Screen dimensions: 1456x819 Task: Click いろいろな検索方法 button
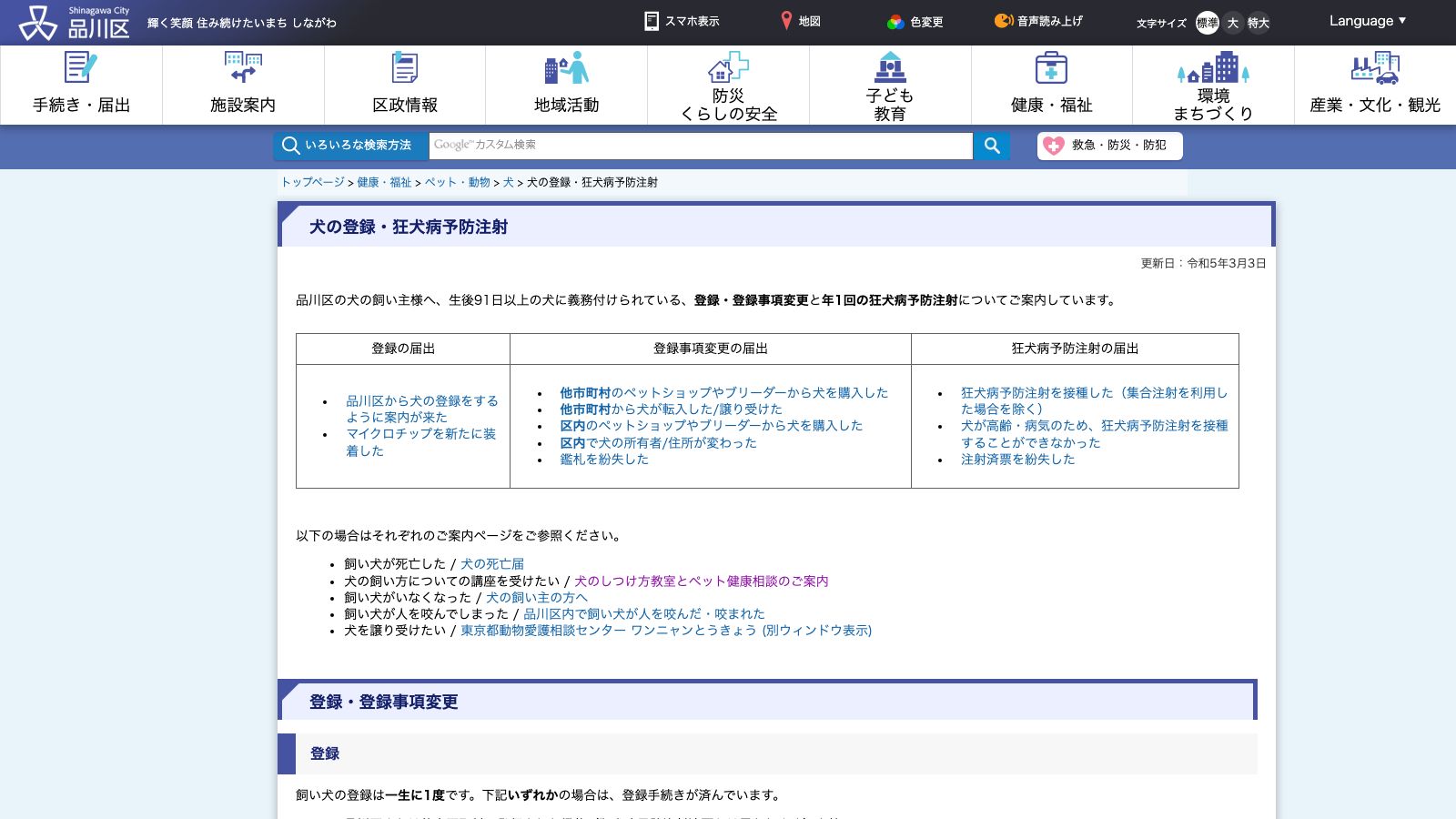351,146
